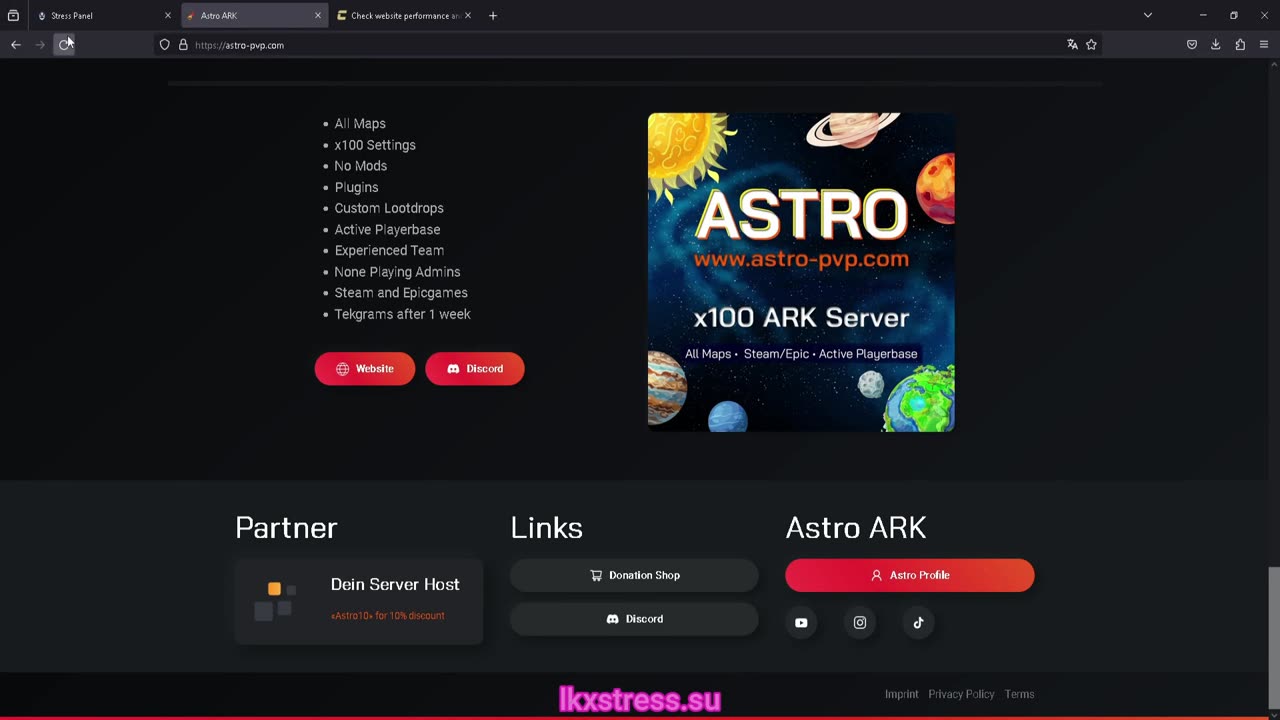Click the Dein Server Host partner card
Image resolution: width=1280 pixels, height=720 pixels.
(x=359, y=601)
